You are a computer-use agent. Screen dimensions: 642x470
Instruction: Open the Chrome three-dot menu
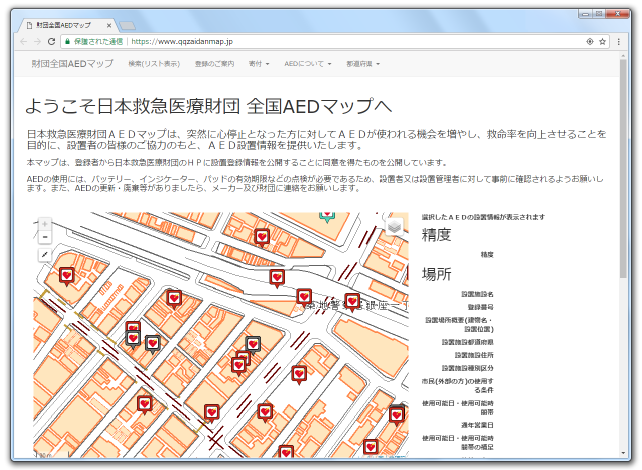(620, 42)
